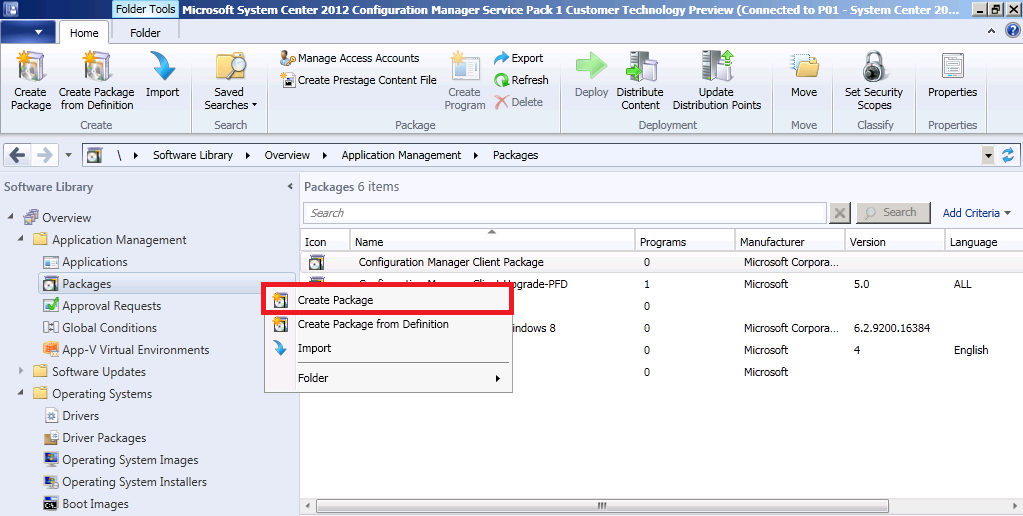Choose Import from the context menu
The height and width of the screenshot is (516, 1023).
point(388,348)
